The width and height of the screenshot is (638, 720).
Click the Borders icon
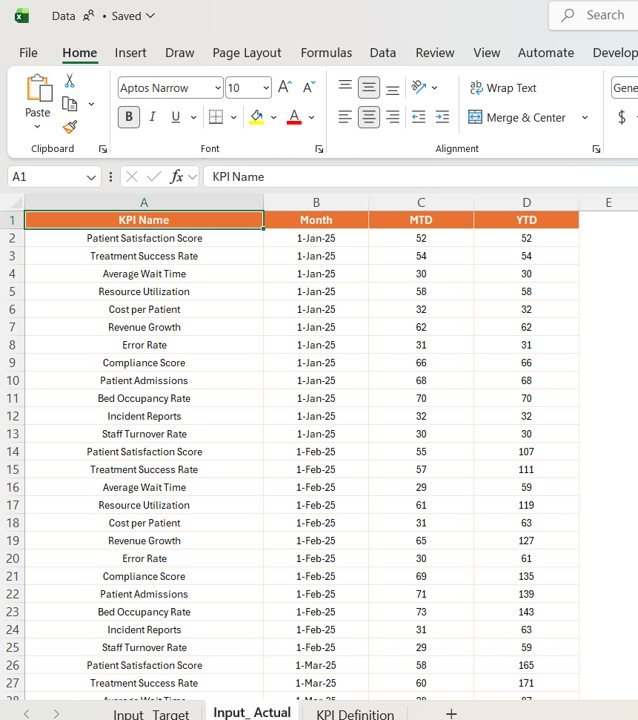point(215,117)
